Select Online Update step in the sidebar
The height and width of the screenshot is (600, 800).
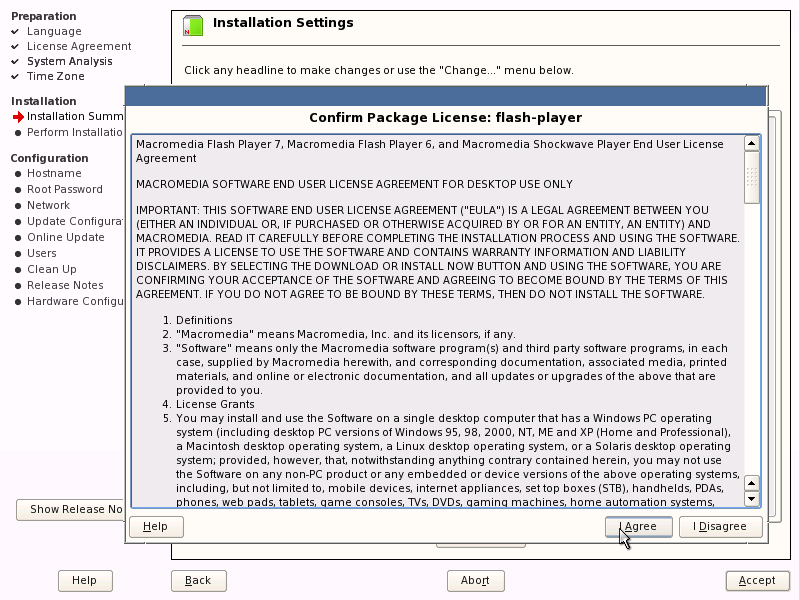66,237
